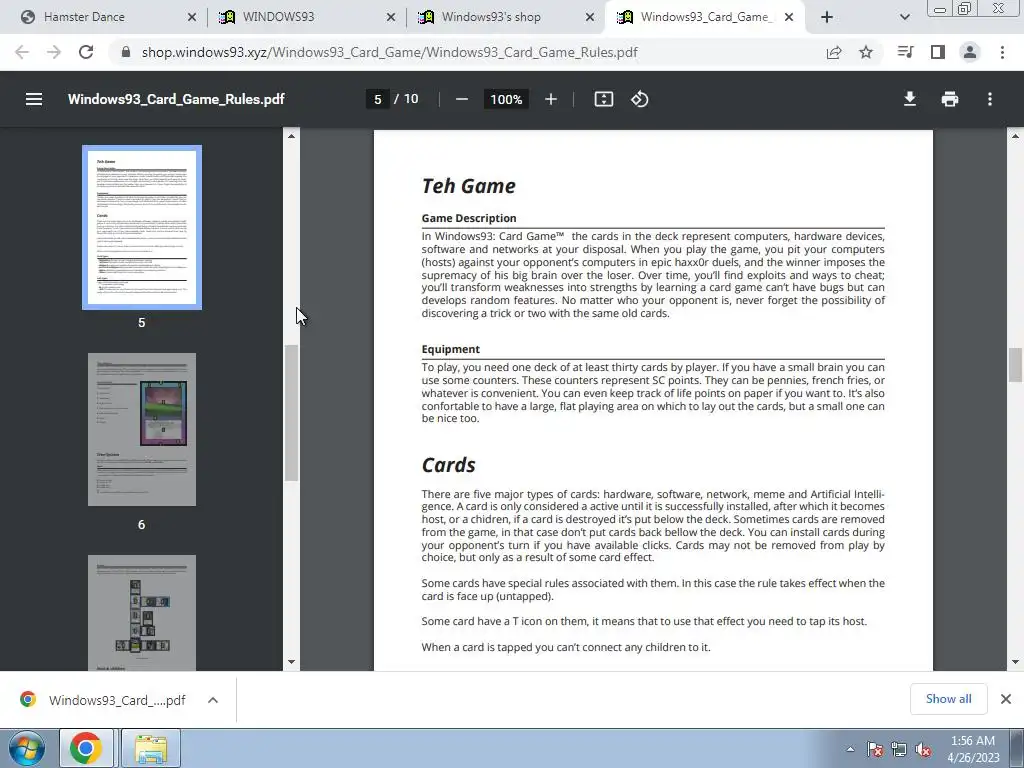Open the Windows Start menu
1024x768 pixels.
[x=27, y=748]
